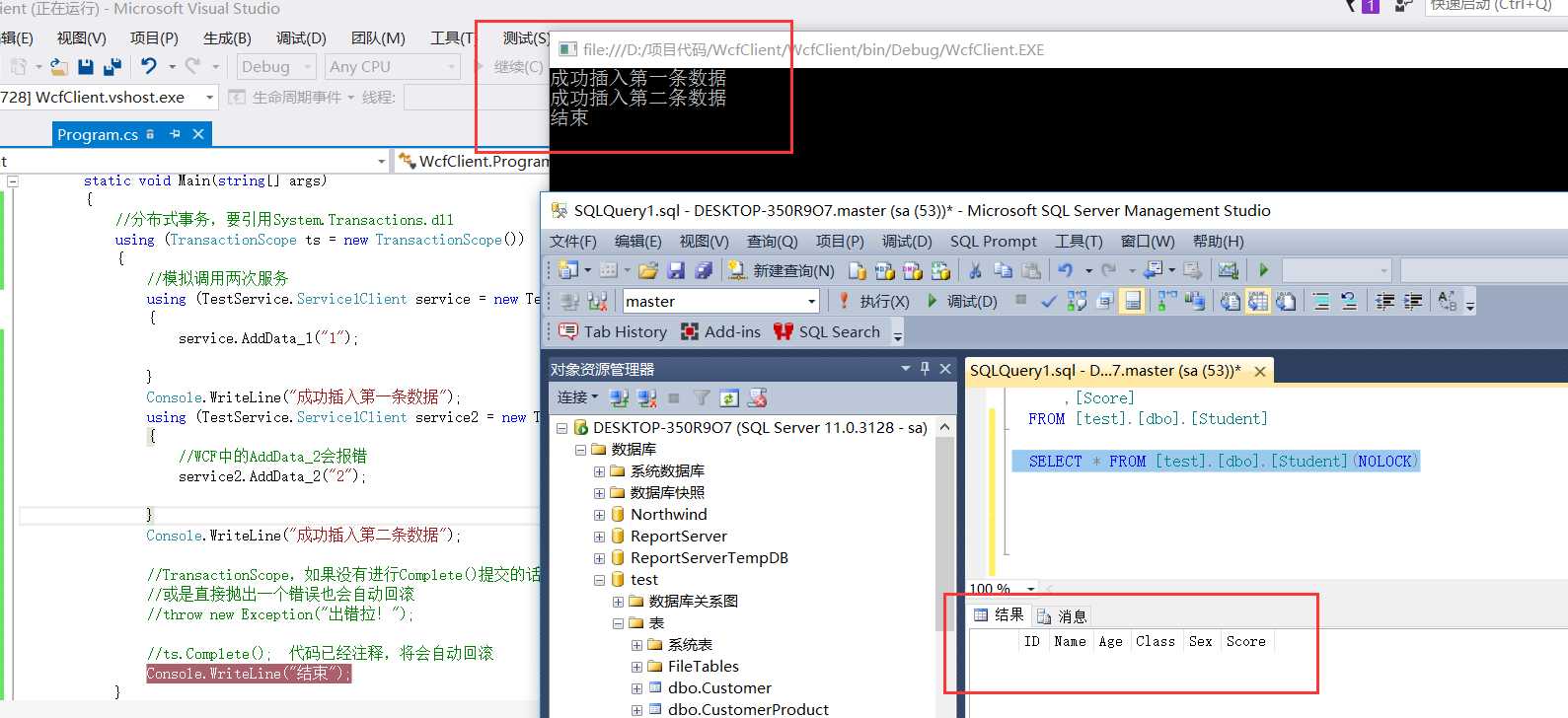Collapse the test database node
Screen dimensions: 1568x718
599,580
